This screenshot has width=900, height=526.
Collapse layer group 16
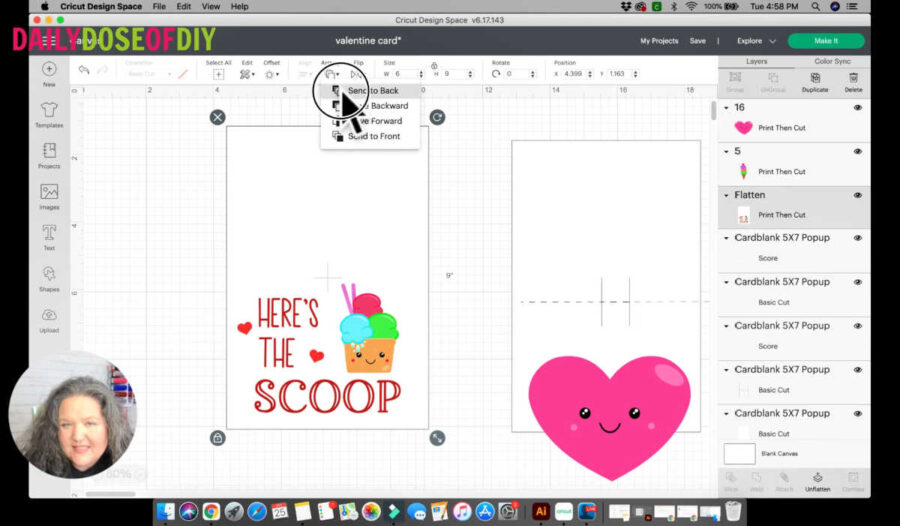tap(727, 108)
